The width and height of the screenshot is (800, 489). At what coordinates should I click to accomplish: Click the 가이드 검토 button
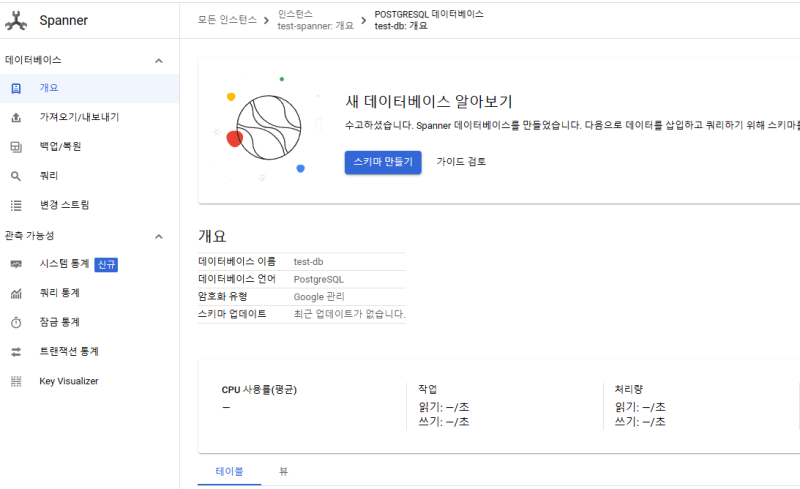461,162
